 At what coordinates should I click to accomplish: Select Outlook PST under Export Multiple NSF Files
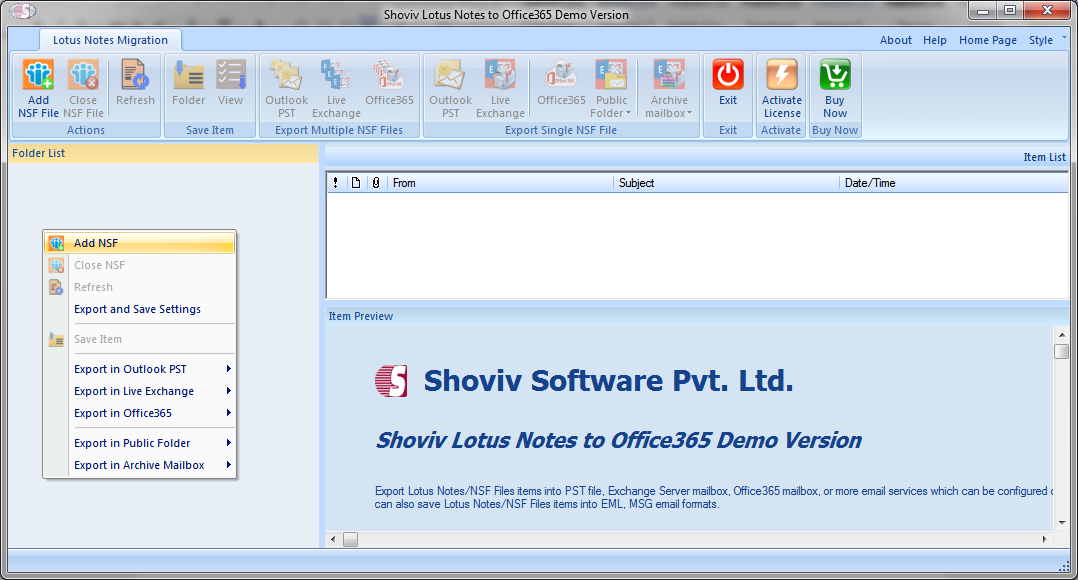click(x=287, y=88)
